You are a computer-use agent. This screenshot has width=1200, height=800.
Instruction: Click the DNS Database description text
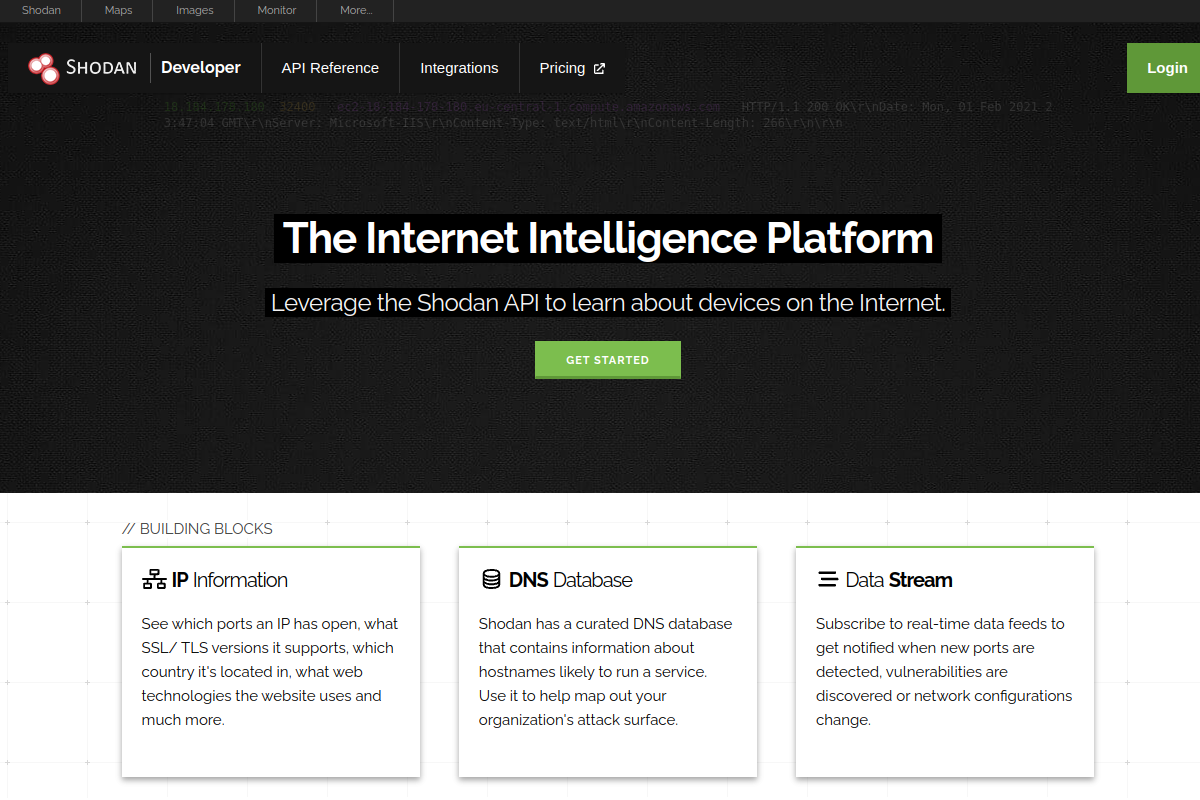(x=605, y=672)
